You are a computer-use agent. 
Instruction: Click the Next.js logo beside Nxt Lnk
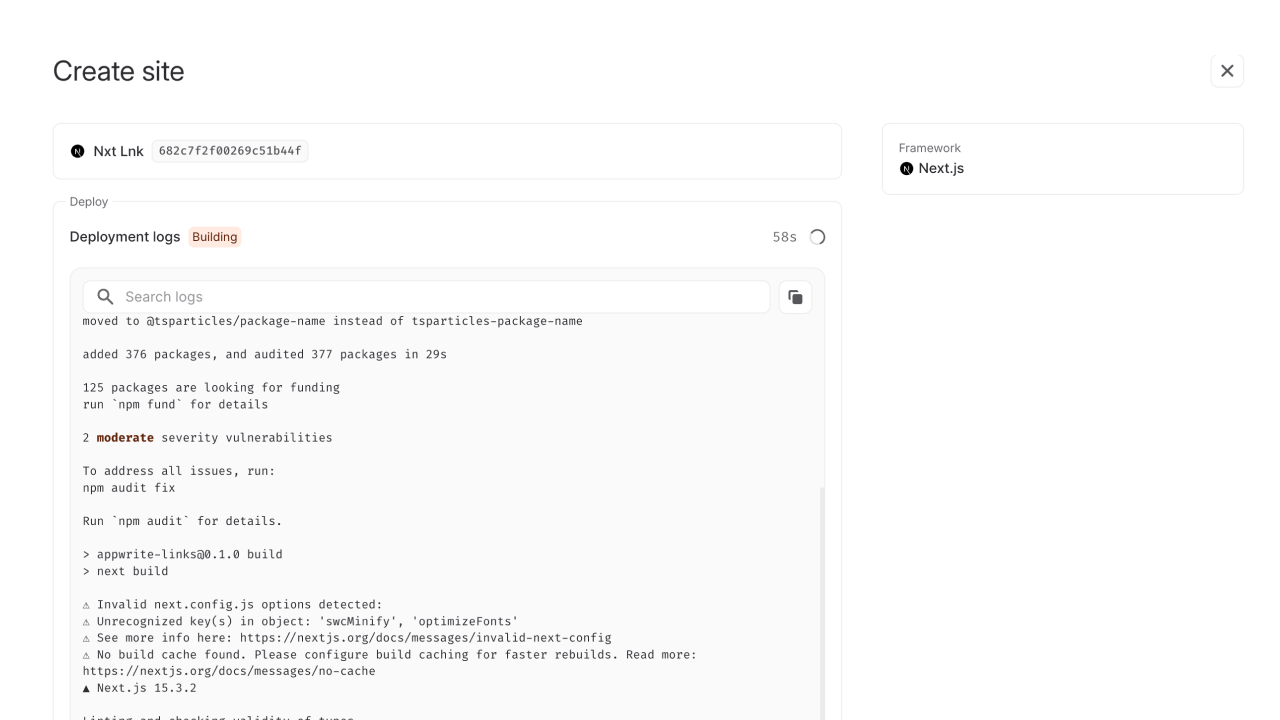click(x=78, y=151)
